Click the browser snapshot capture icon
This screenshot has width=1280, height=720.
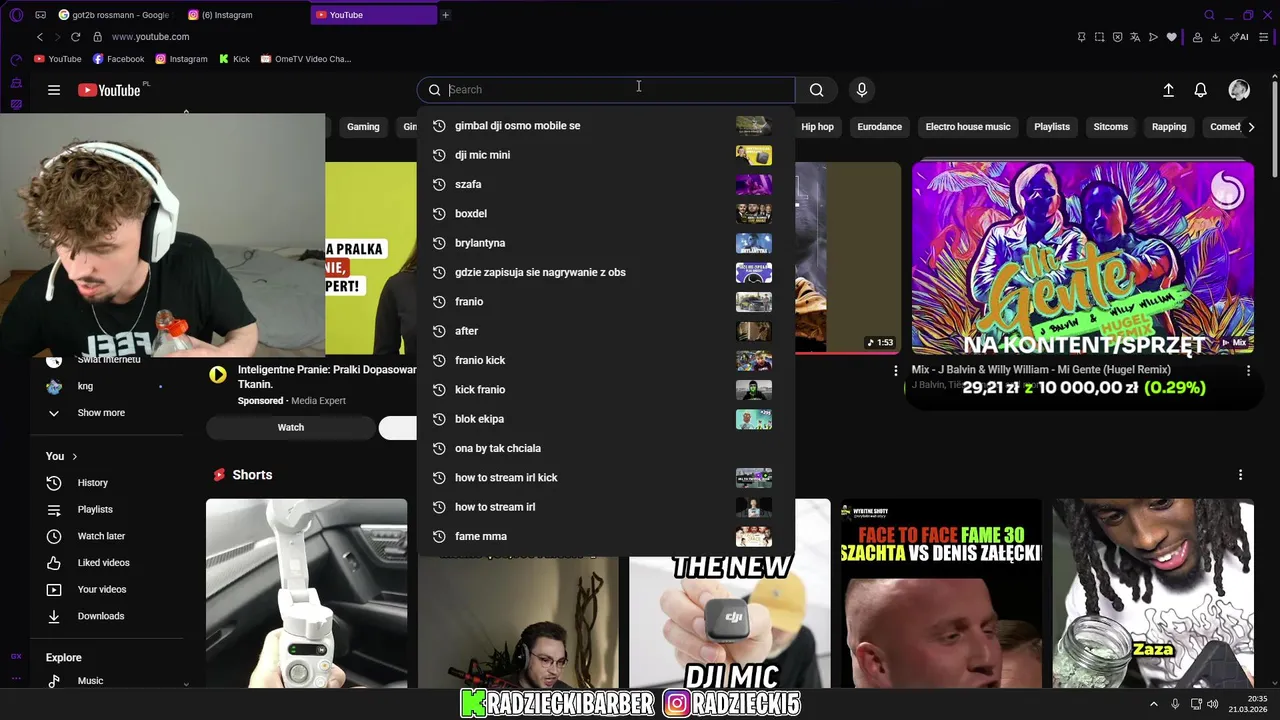[1099, 37]
